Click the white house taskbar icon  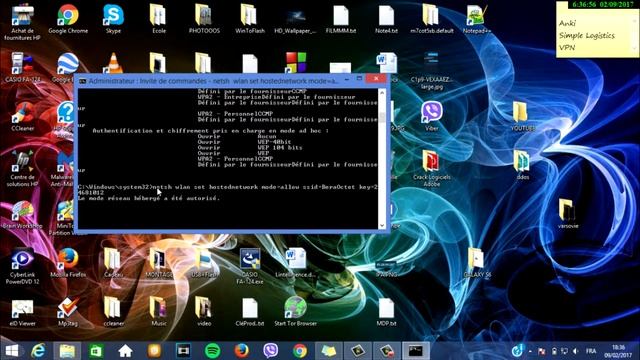click(x=125, y=351)
